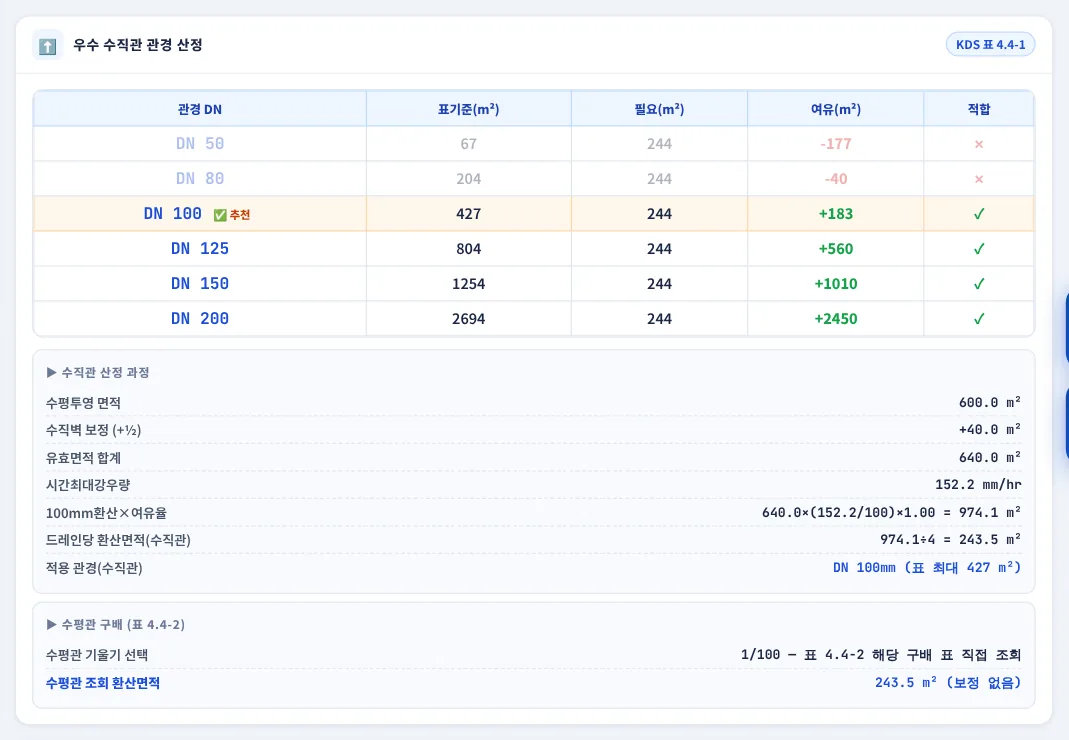Click the KDS 표 4.4-1 badge
The height and width of the screenshot is (740, 1069).
990,44
